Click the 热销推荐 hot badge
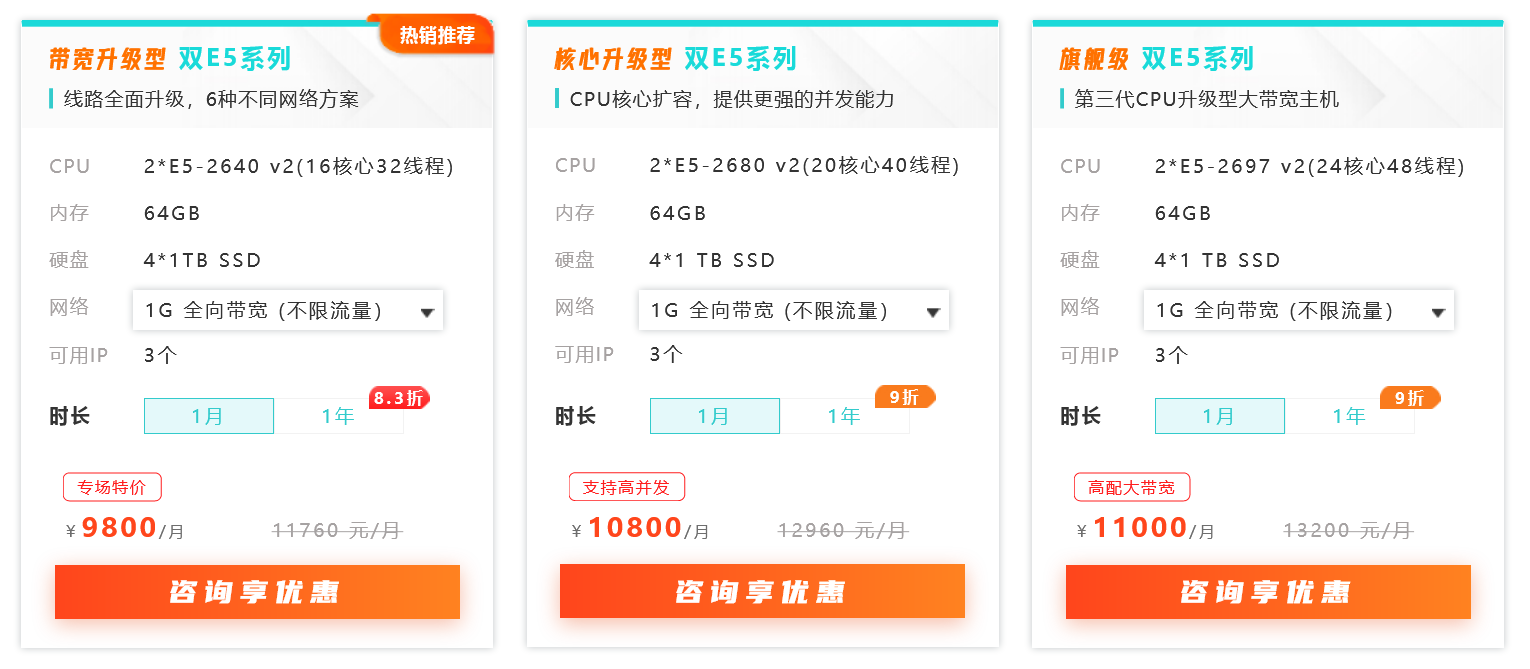 pyautogui.click(x=437, y=35)
